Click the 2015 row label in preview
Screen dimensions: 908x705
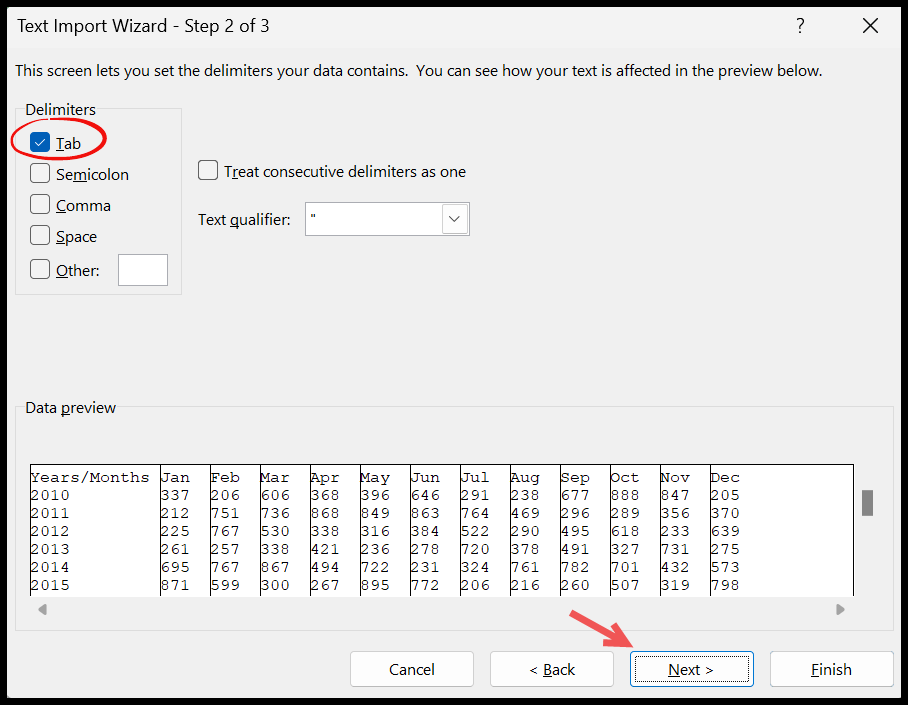[x=50, y=585]
